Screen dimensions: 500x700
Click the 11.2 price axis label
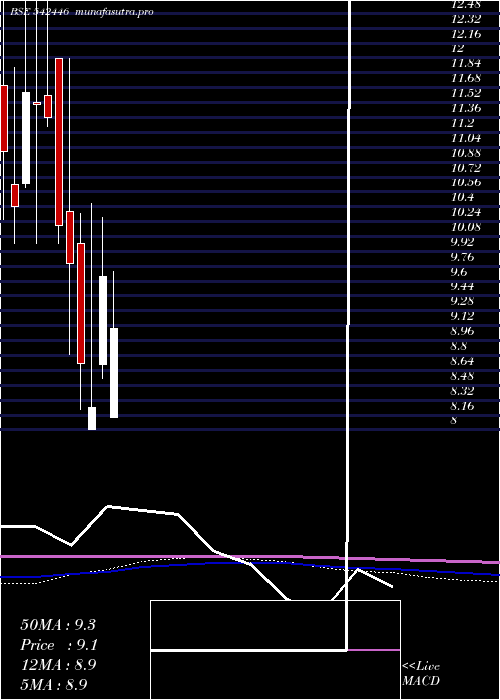point(463,123)
